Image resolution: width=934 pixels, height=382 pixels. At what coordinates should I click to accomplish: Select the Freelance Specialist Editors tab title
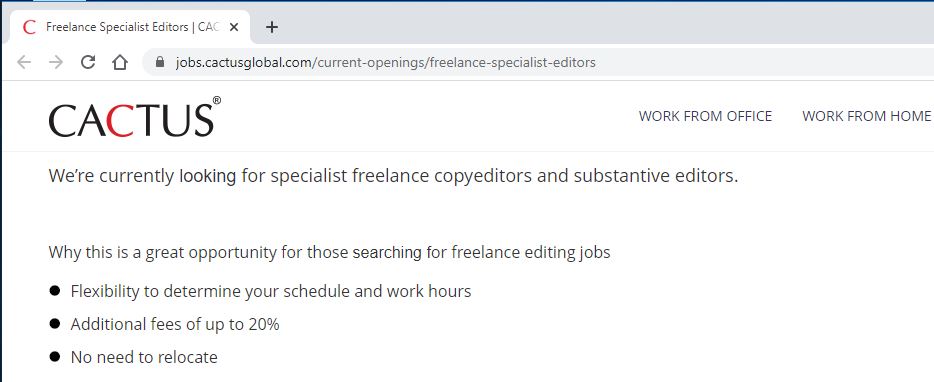pos(133,27)
